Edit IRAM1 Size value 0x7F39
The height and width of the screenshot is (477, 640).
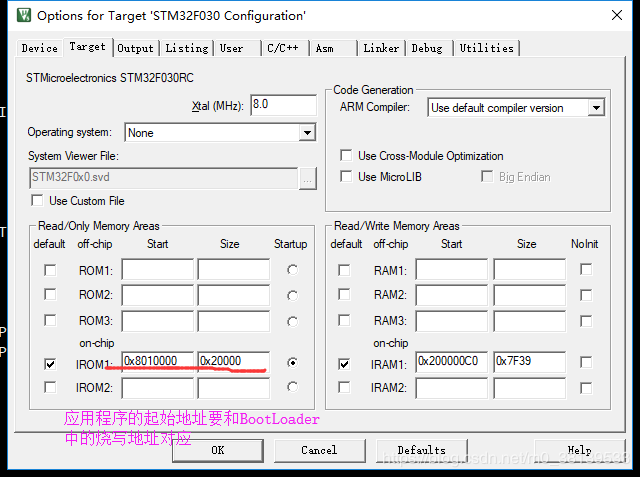pyautogui.click(x=529, y=362)
